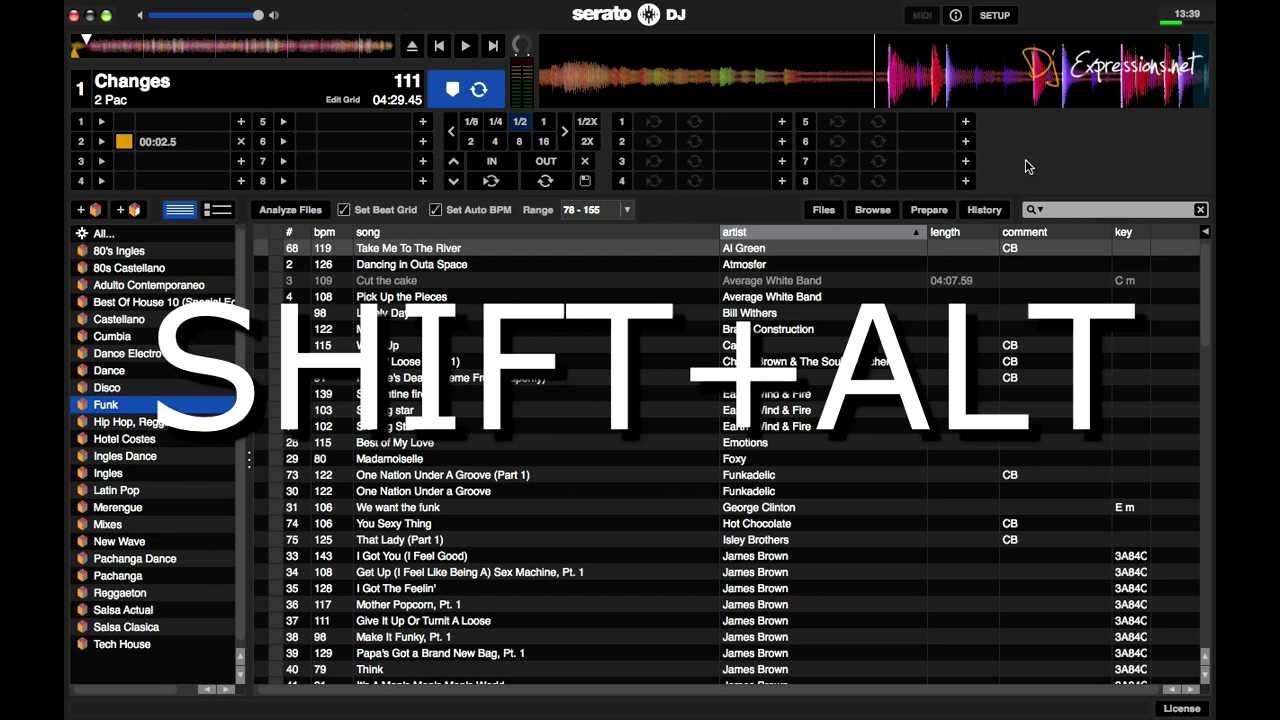Screen dimensions: 1280x720
Task: Open the Browse panel tab
Action: click(872, 210)
